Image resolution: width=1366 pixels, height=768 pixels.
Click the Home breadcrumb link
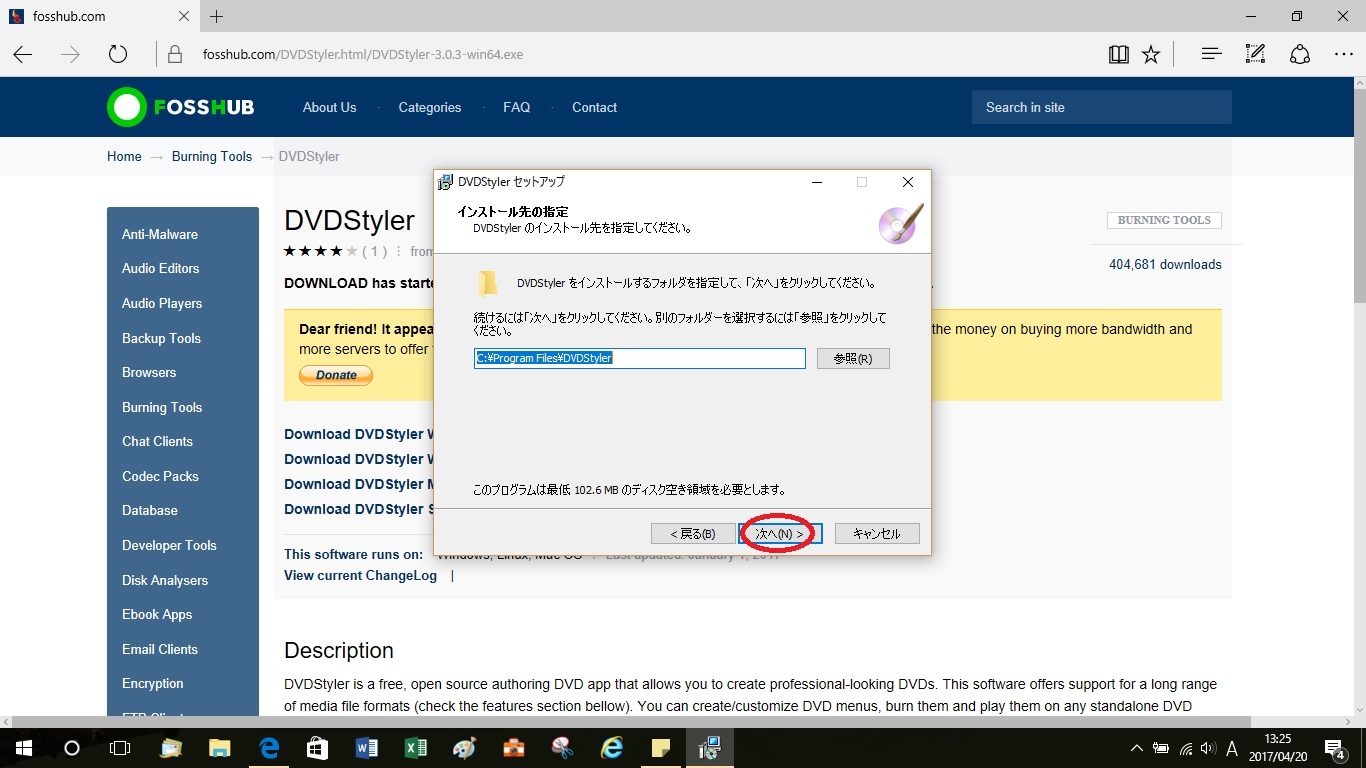(124, 156)
